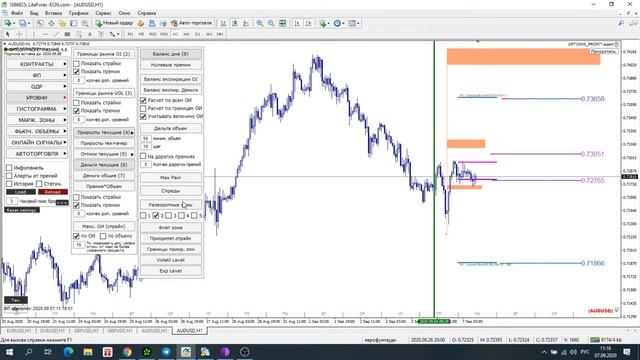Viewport: 640px width, 360px height.
Task: Expand the ОДР menu button
Action: [x=37, y=87]
